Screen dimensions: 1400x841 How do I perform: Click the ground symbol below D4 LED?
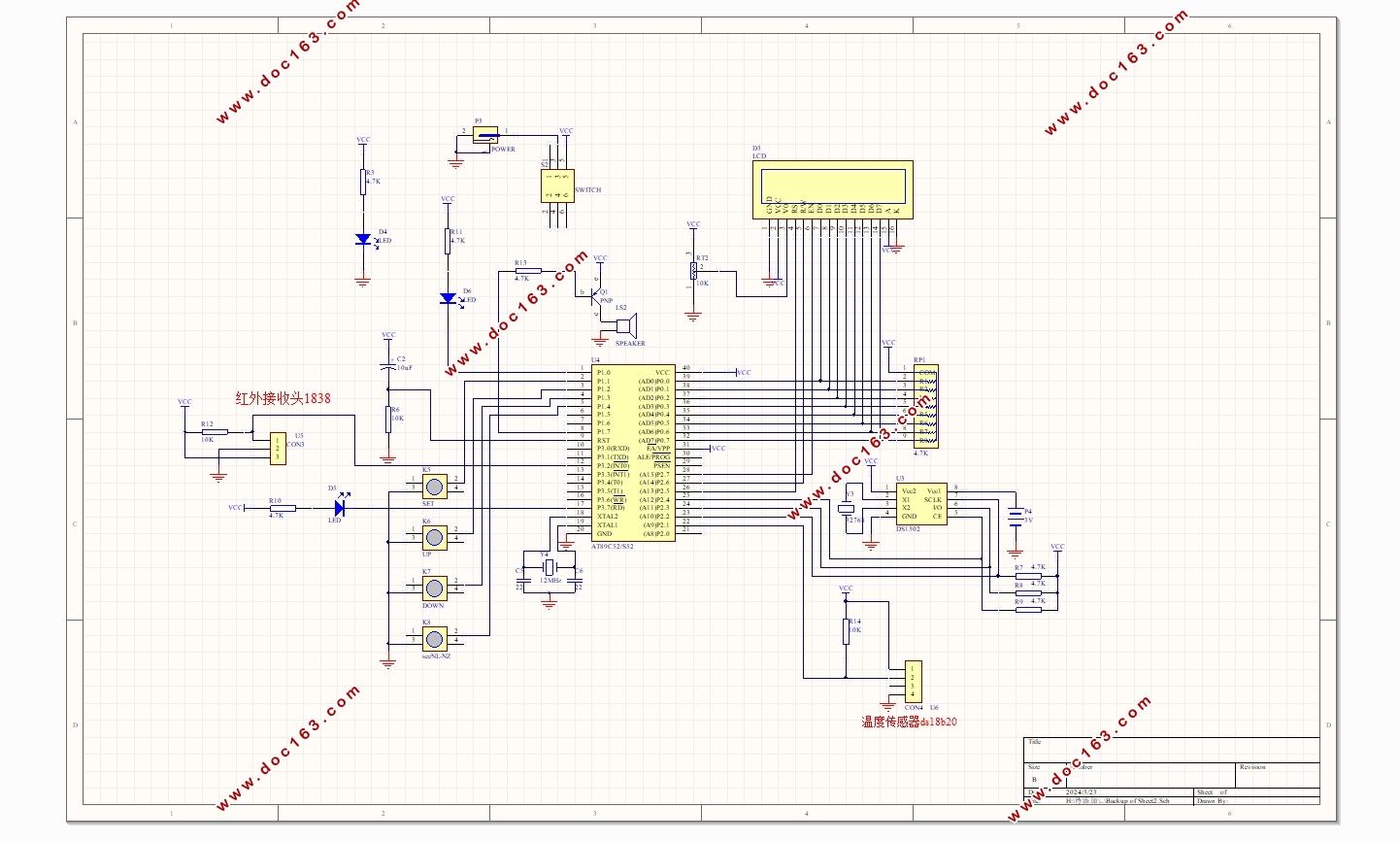click(363, 283)
